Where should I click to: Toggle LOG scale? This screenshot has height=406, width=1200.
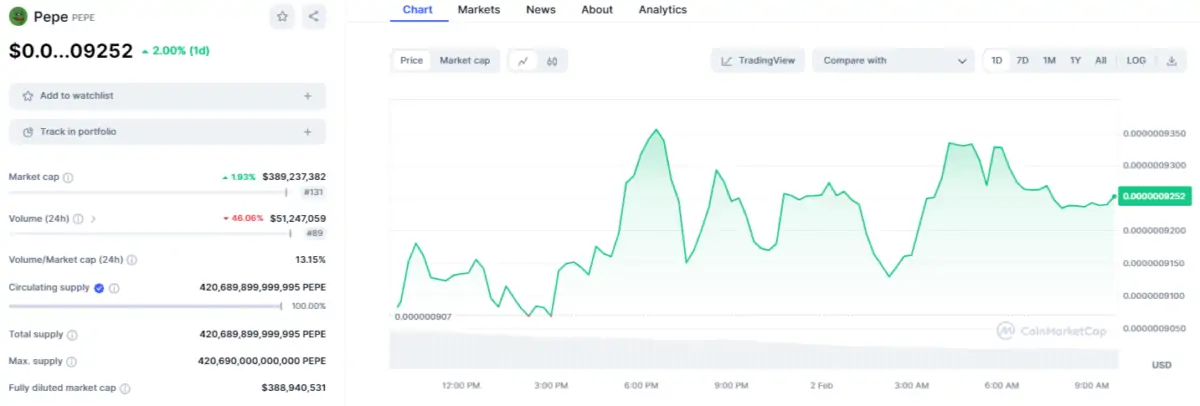click(1136, 61)
